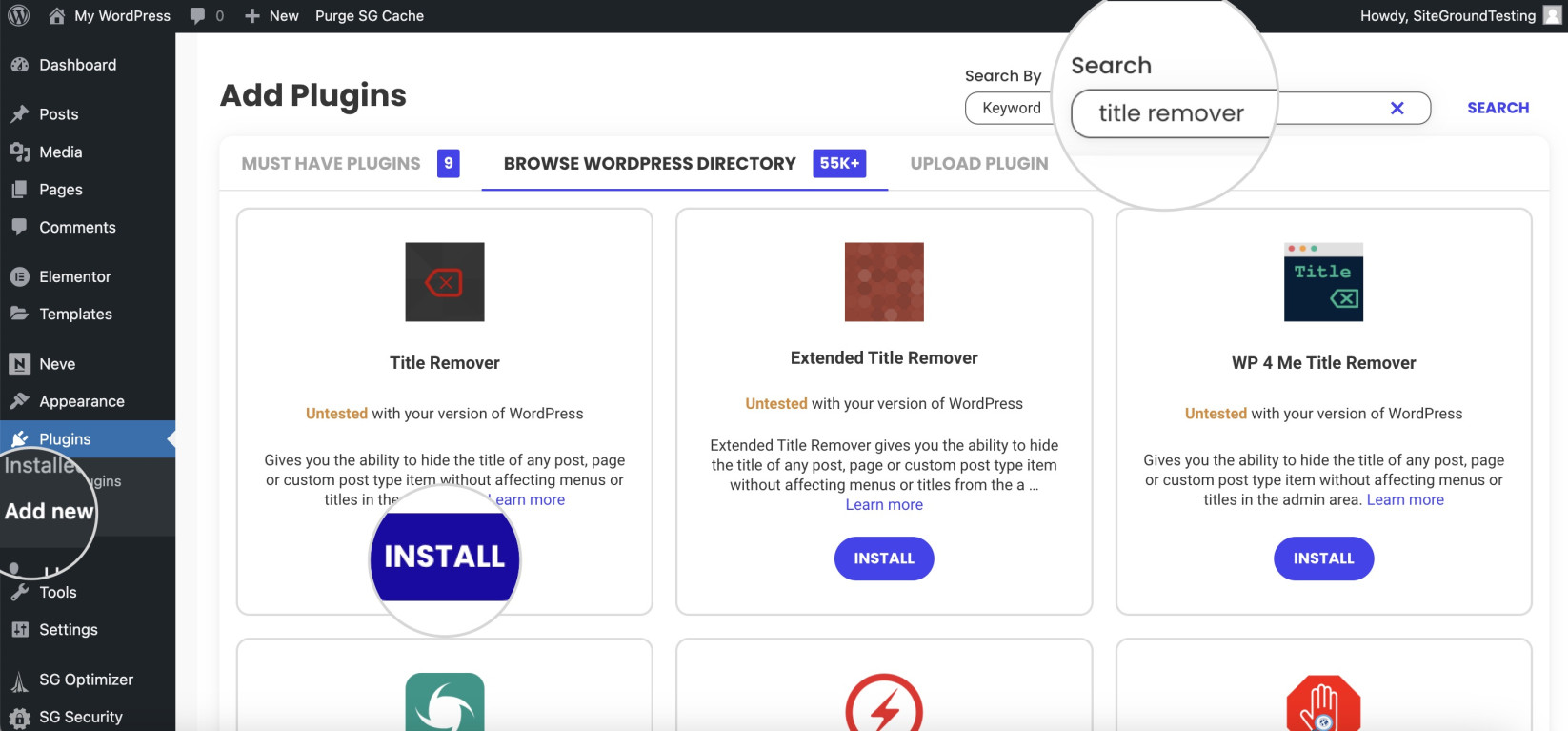Viewport: 1568px width, 731px height.
Task: Click the New plus icon
Action: coord(252,16)
